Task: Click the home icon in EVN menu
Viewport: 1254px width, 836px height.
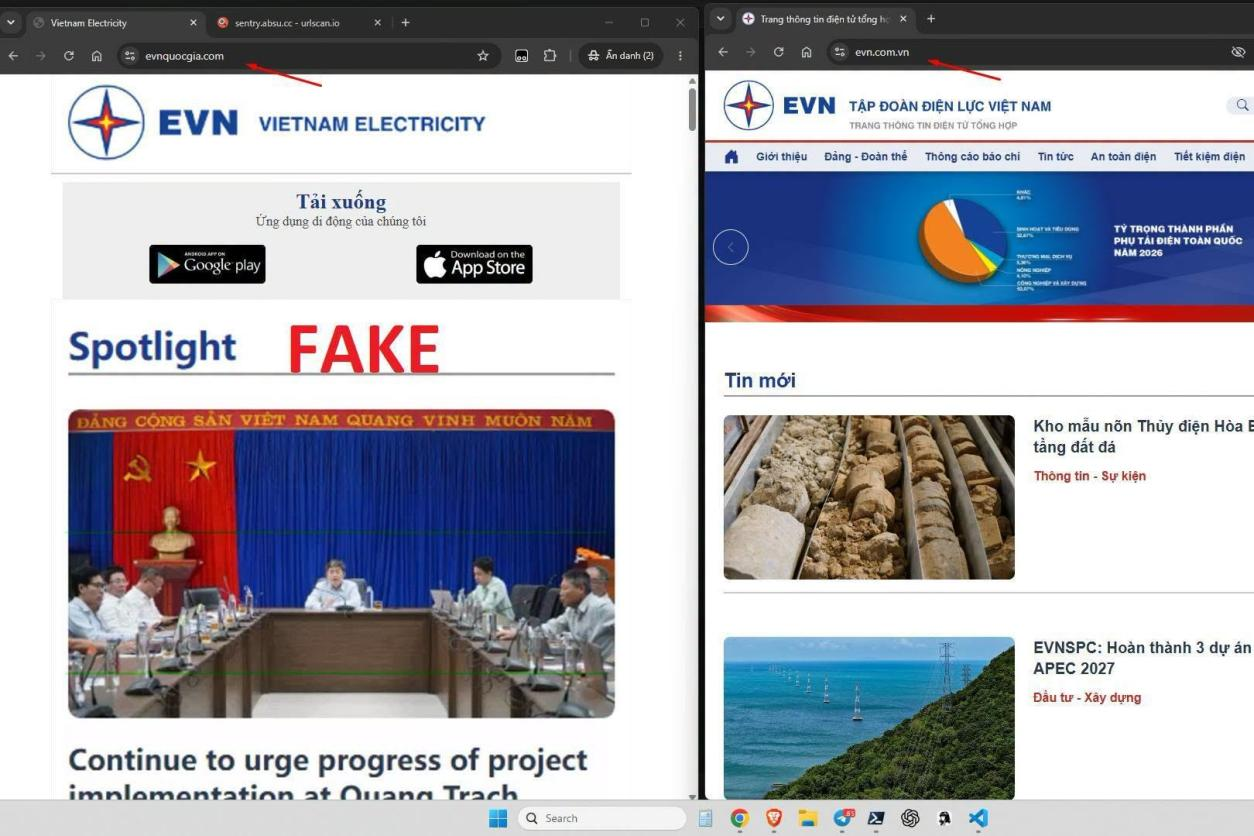Action: (731, 157)
